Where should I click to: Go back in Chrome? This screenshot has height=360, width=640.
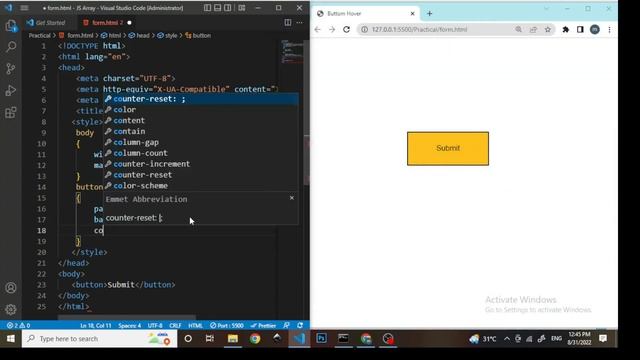click(318, 29)
